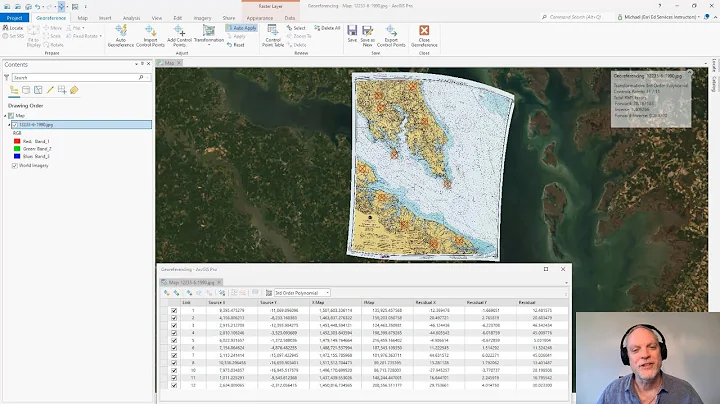Uncheck control point link 12 checkbox
Viewport: 720px width, 404px height.
tap(174, 385)
